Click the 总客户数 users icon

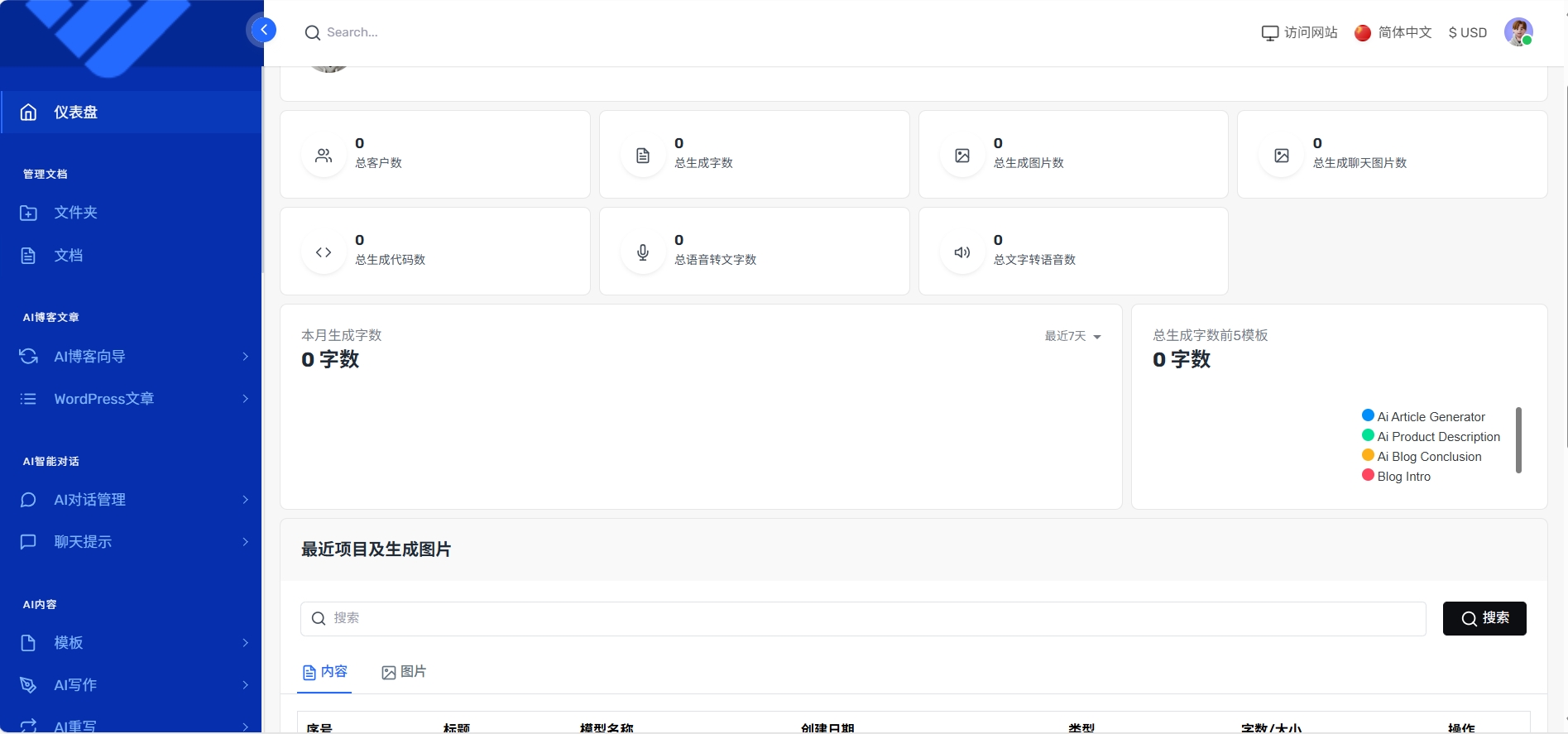(324, 156)
